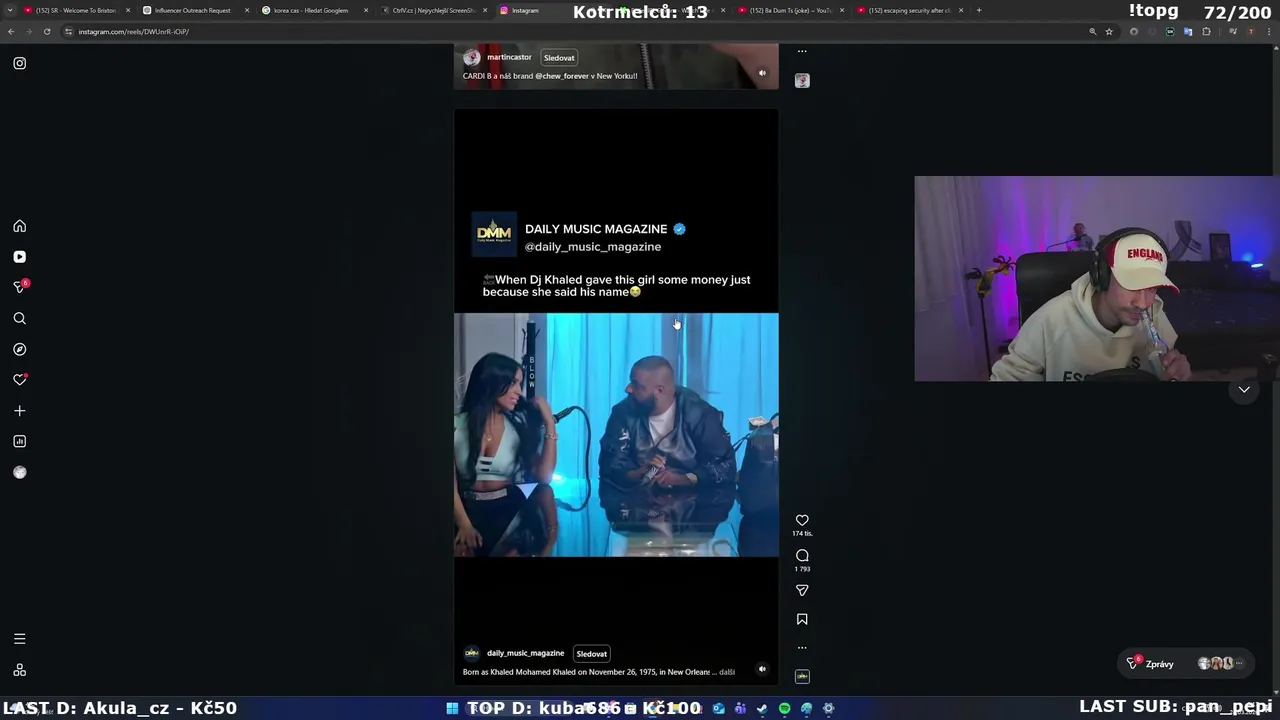Viewport: 1280px width, 720px height.
Task: Switch to 'Ba Dum Ts (joke)' YouTube tab
Action: (790, 10)
